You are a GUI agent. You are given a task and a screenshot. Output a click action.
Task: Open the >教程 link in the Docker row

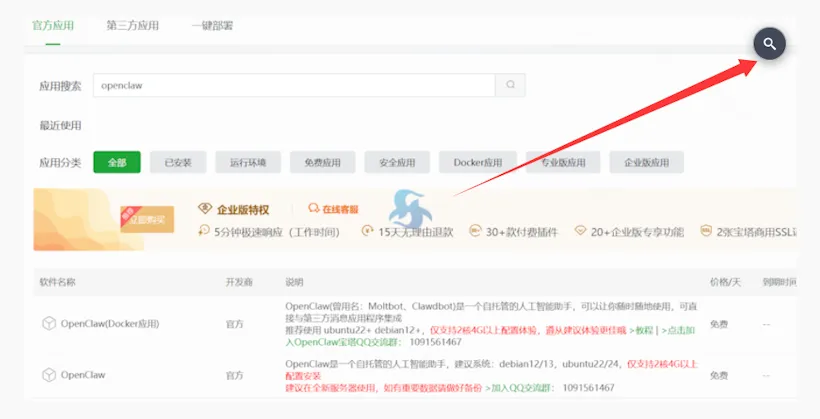tap(641, 331)
